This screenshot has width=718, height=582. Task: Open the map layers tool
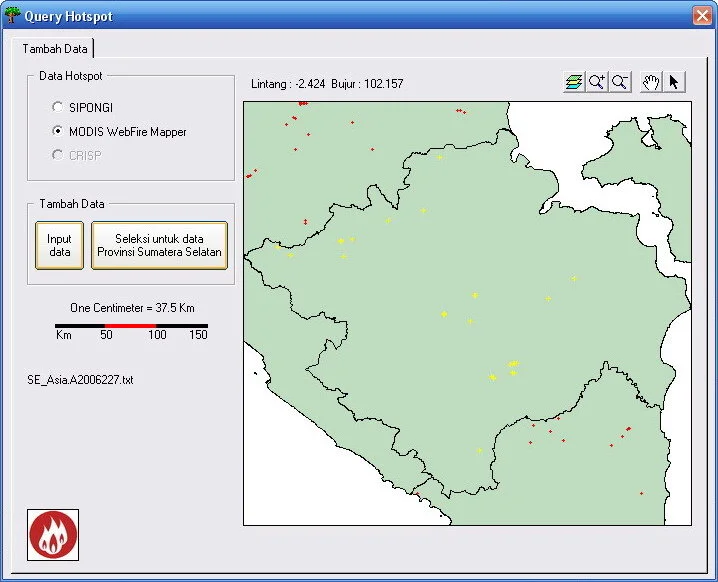pos(574,82)
